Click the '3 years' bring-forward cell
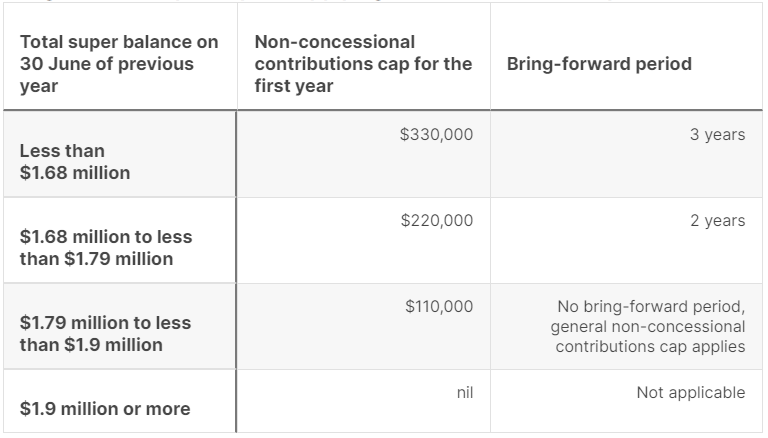 click(718, 134)
